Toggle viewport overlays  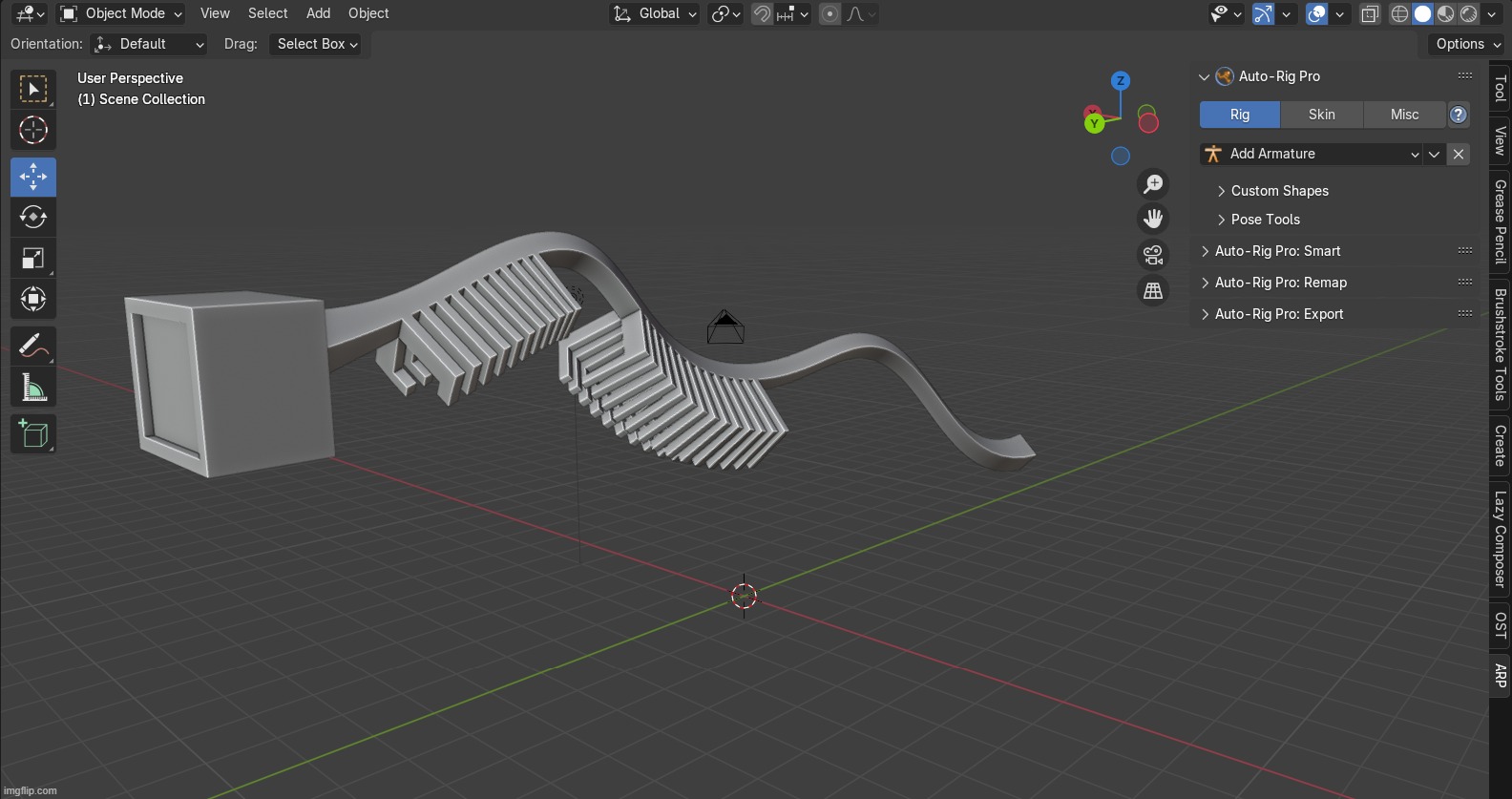1316,13
